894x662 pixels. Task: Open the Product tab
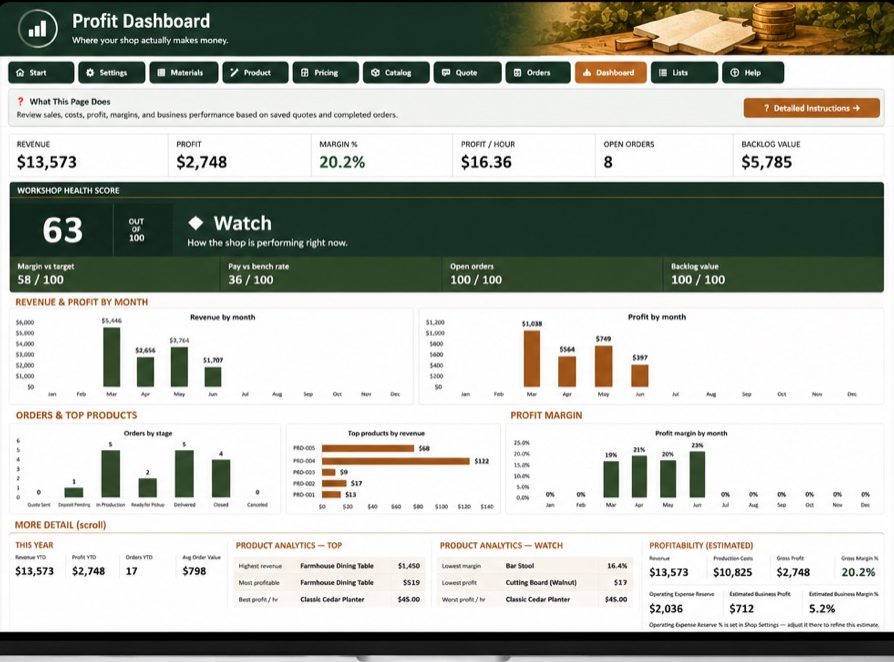[255, 72]
